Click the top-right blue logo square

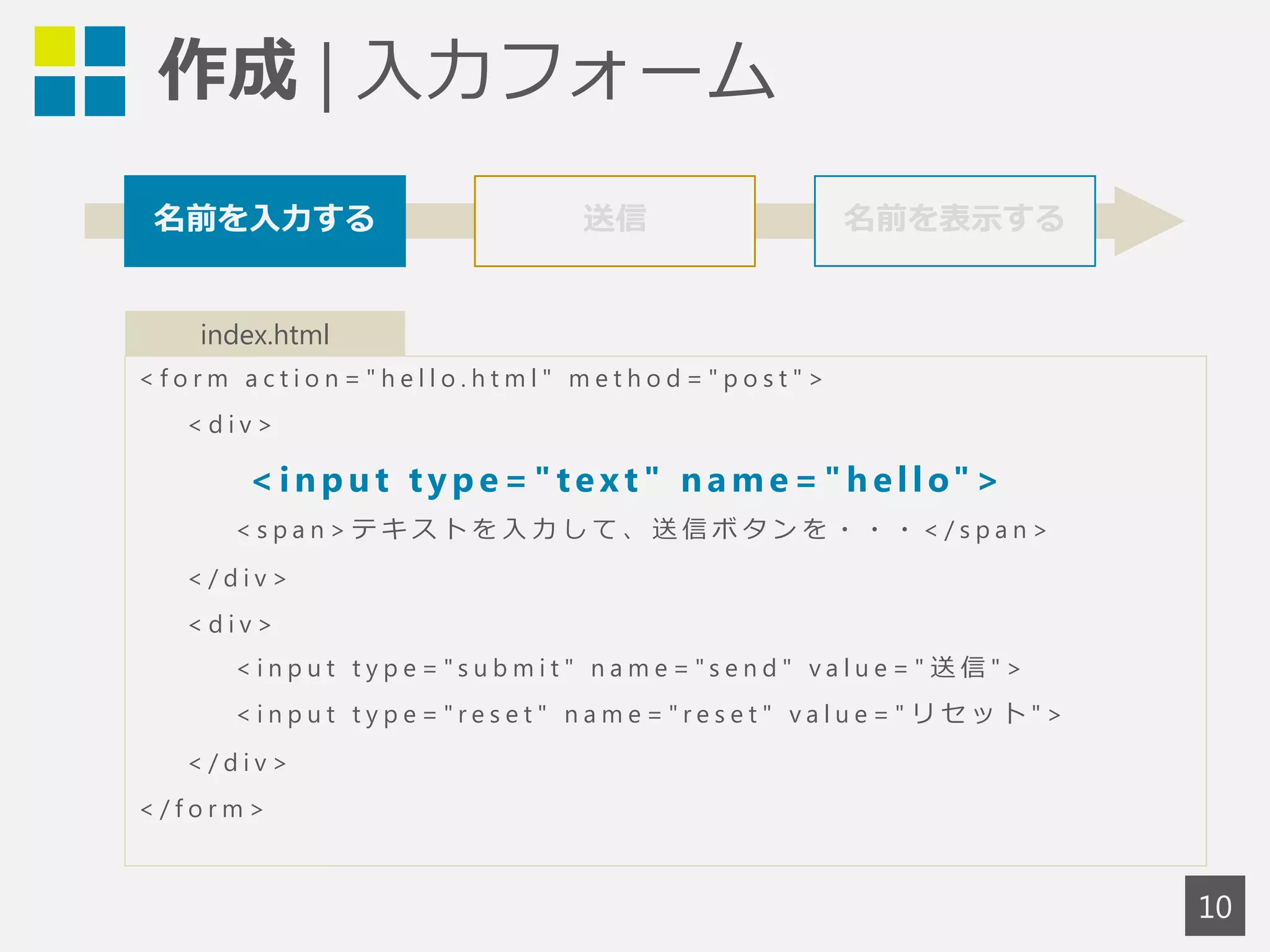(105, 46)
